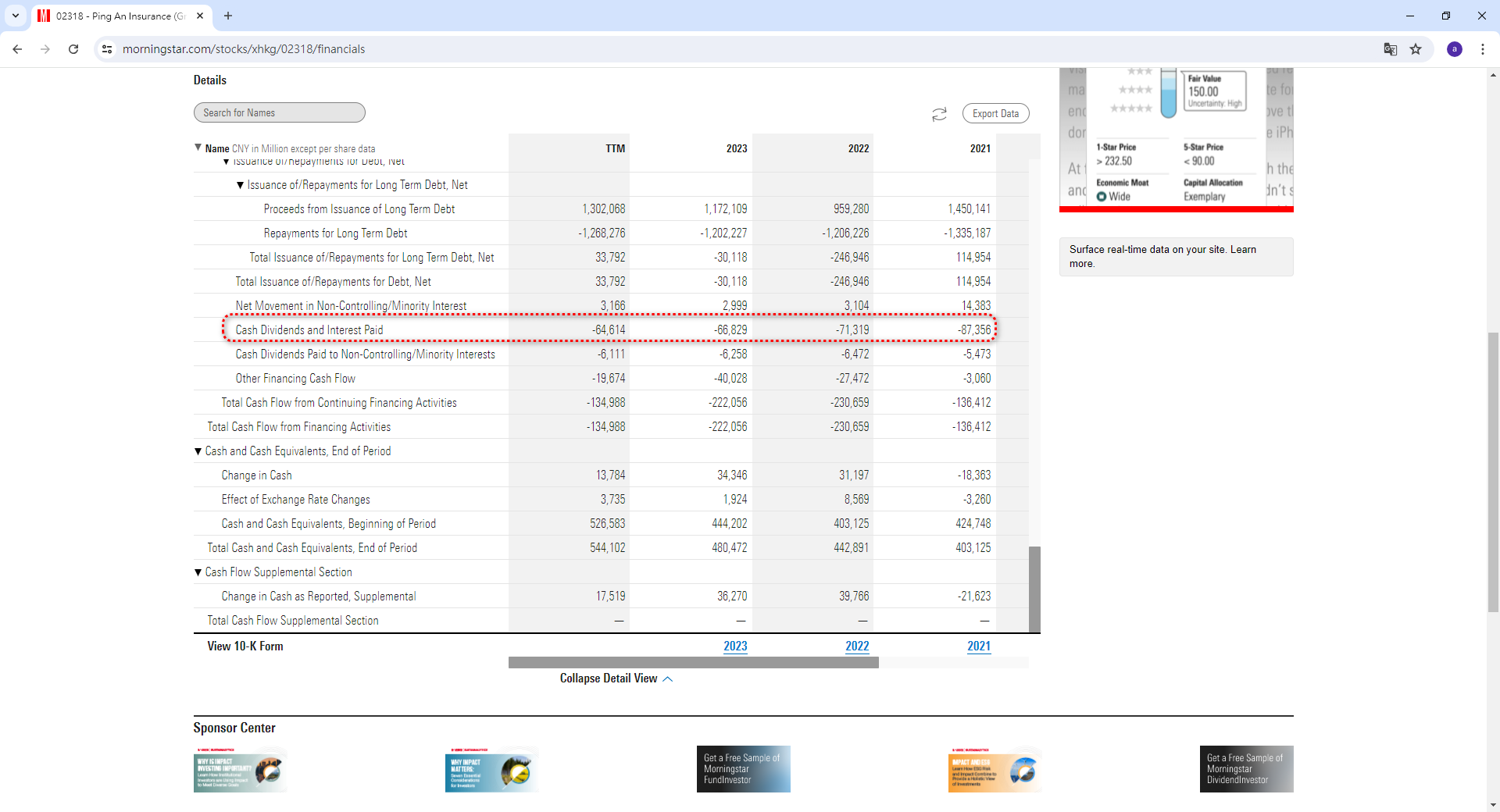
Task: Click Cash Dividends Paid to Non-Controlling/Minority Interests
Action: click(365, 354)
